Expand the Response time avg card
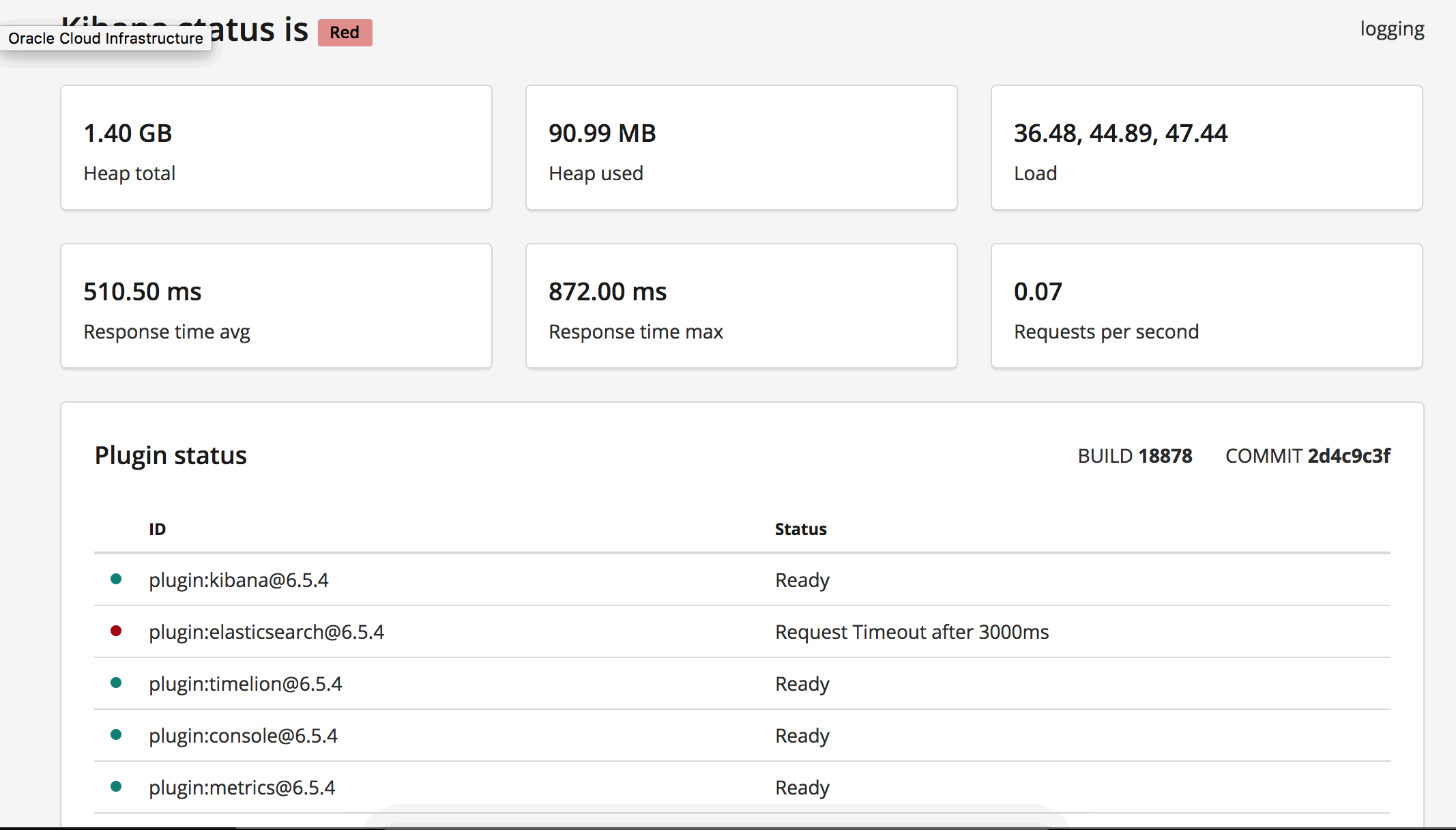The image size is (1456, 830). (276, 306)
